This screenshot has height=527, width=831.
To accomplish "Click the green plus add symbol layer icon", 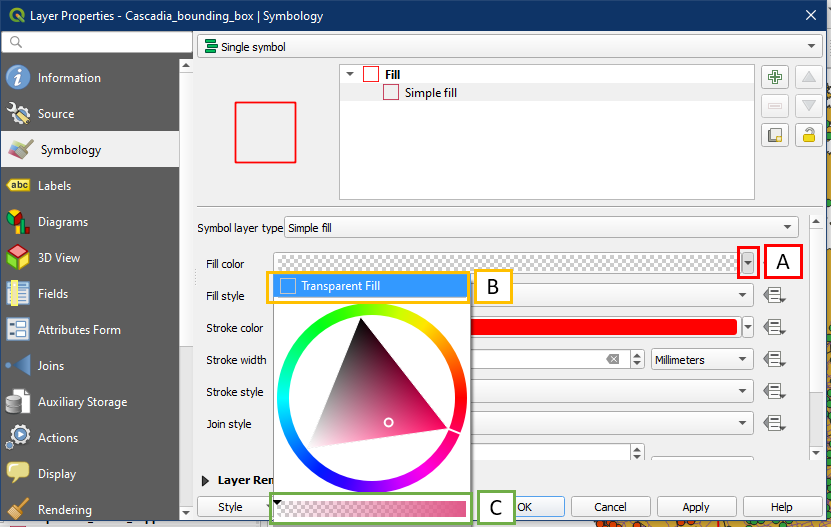I will (x=774, y=77).
